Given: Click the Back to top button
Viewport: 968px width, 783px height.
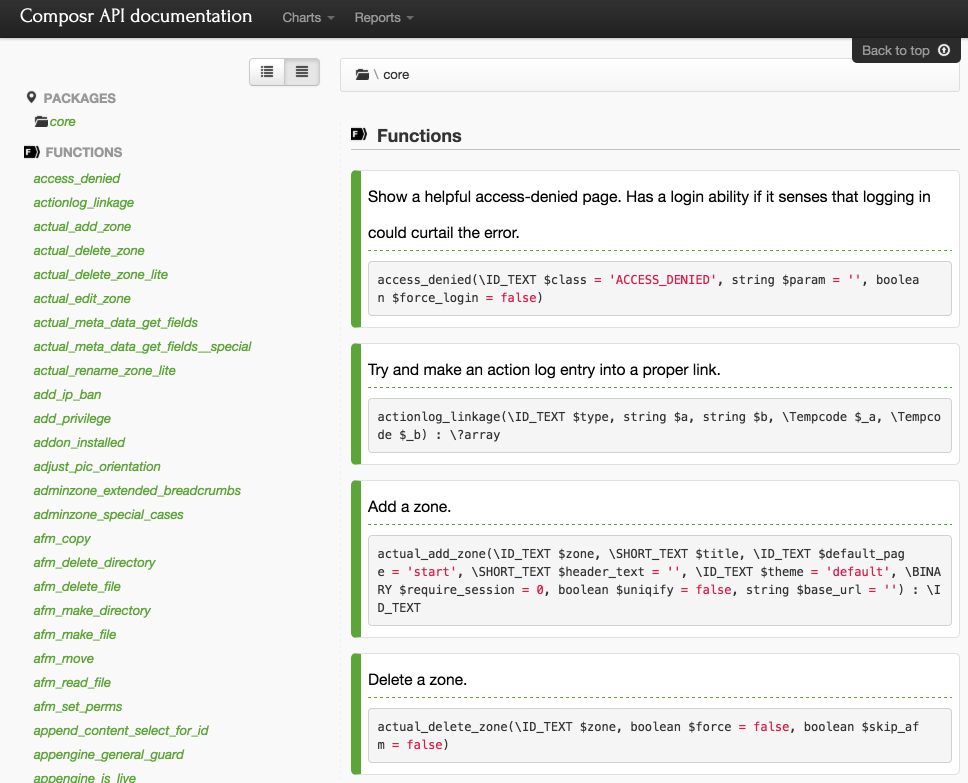Looking at the screenshot, I should (x=906, y=50).
